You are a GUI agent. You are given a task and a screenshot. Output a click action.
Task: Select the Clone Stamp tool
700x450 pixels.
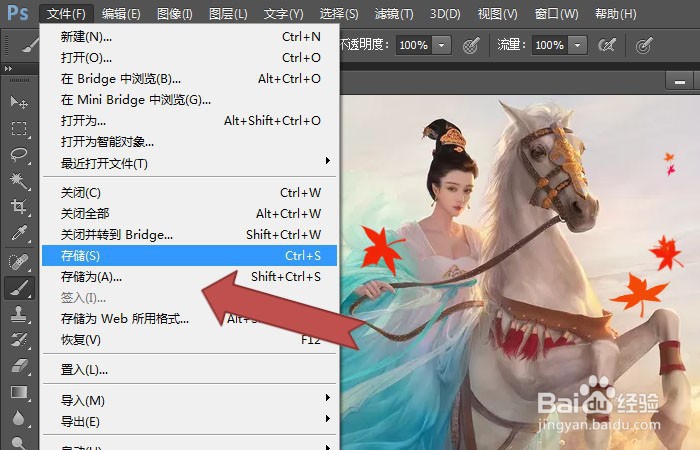tap(19, 314)
